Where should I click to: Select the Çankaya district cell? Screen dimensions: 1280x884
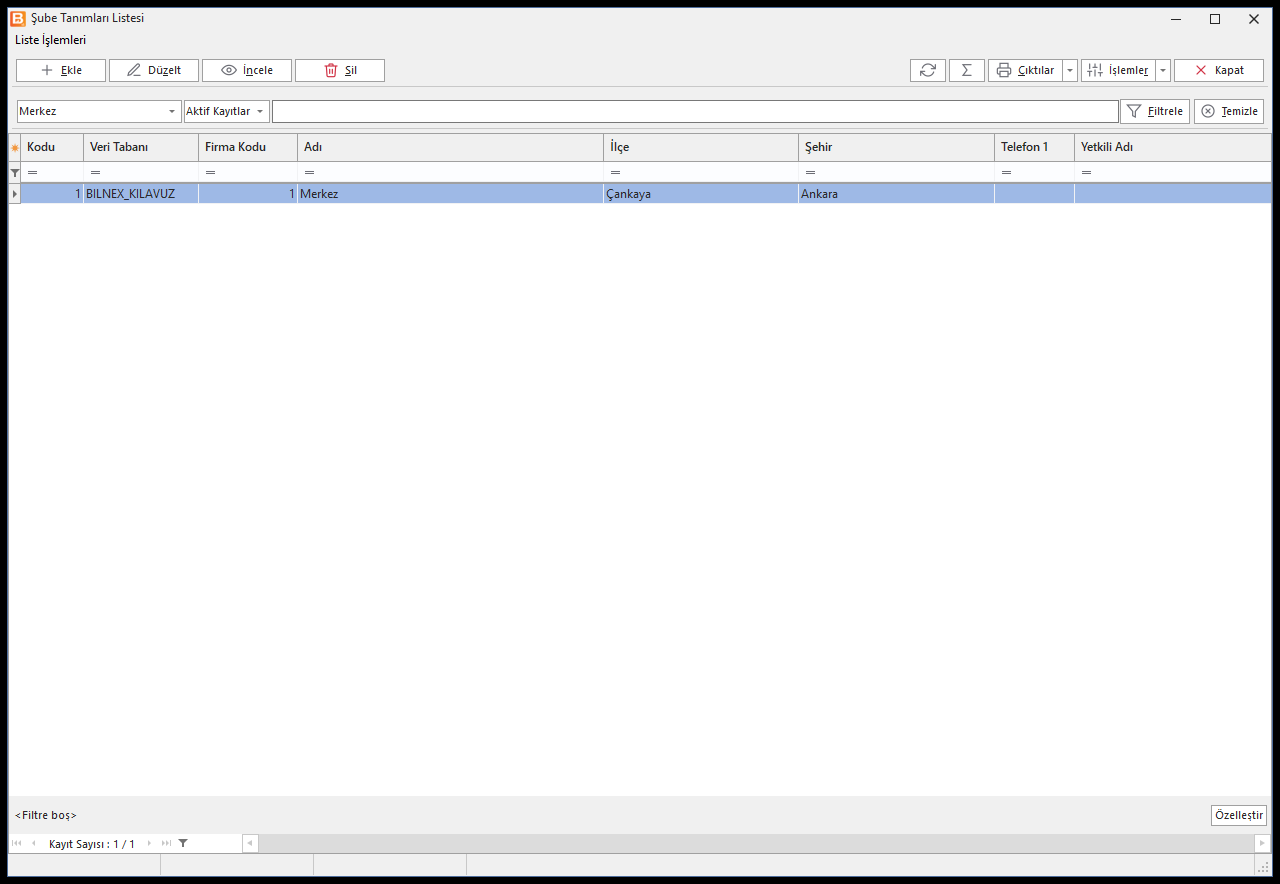point(701,194)
